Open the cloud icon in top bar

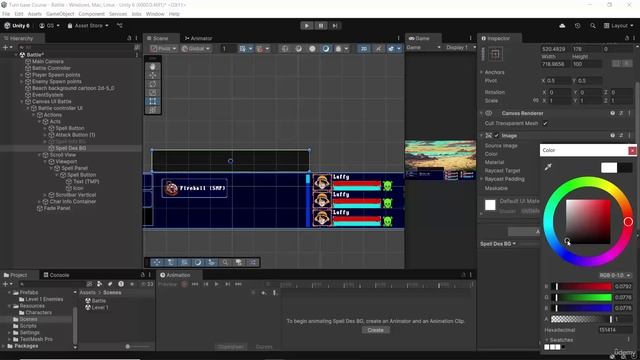pos(562,26)
